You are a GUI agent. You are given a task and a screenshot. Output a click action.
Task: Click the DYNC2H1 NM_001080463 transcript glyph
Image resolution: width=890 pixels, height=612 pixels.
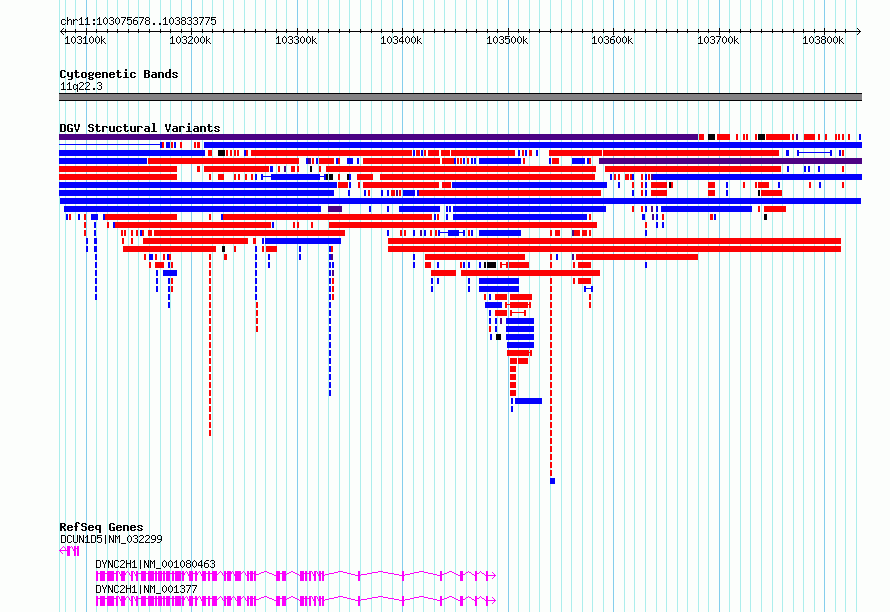coord(296,576)
